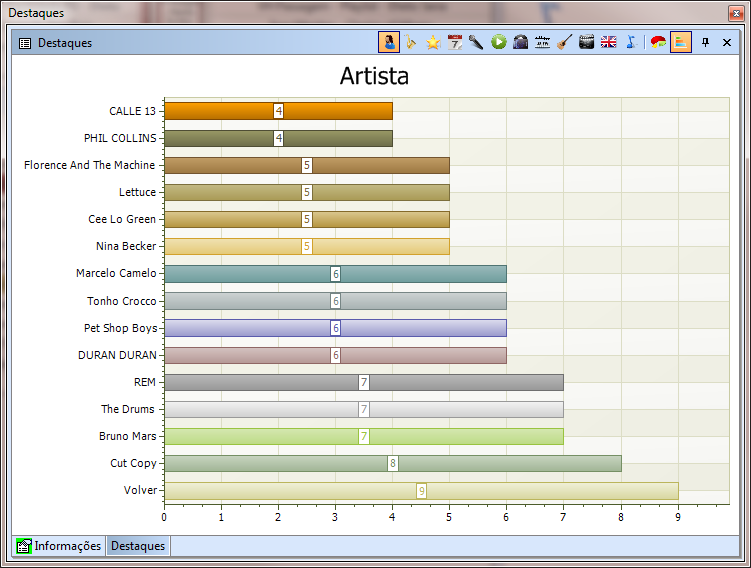The image size is (751, 568).
Task: Click the teal Marcelo Camelo bar
Action: pos(335,274)
